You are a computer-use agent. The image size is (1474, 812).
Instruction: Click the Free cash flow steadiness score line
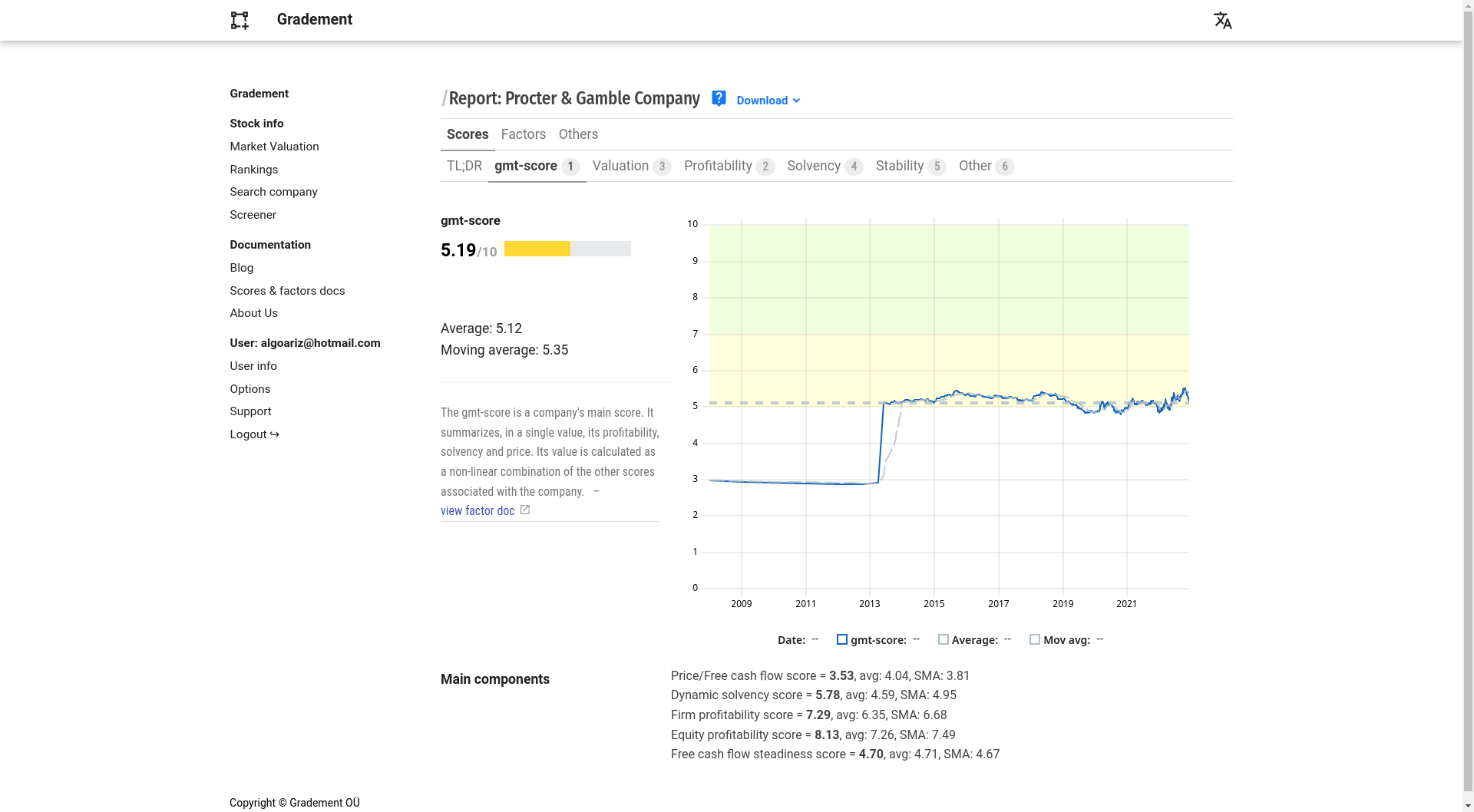[x=835, y=754]
